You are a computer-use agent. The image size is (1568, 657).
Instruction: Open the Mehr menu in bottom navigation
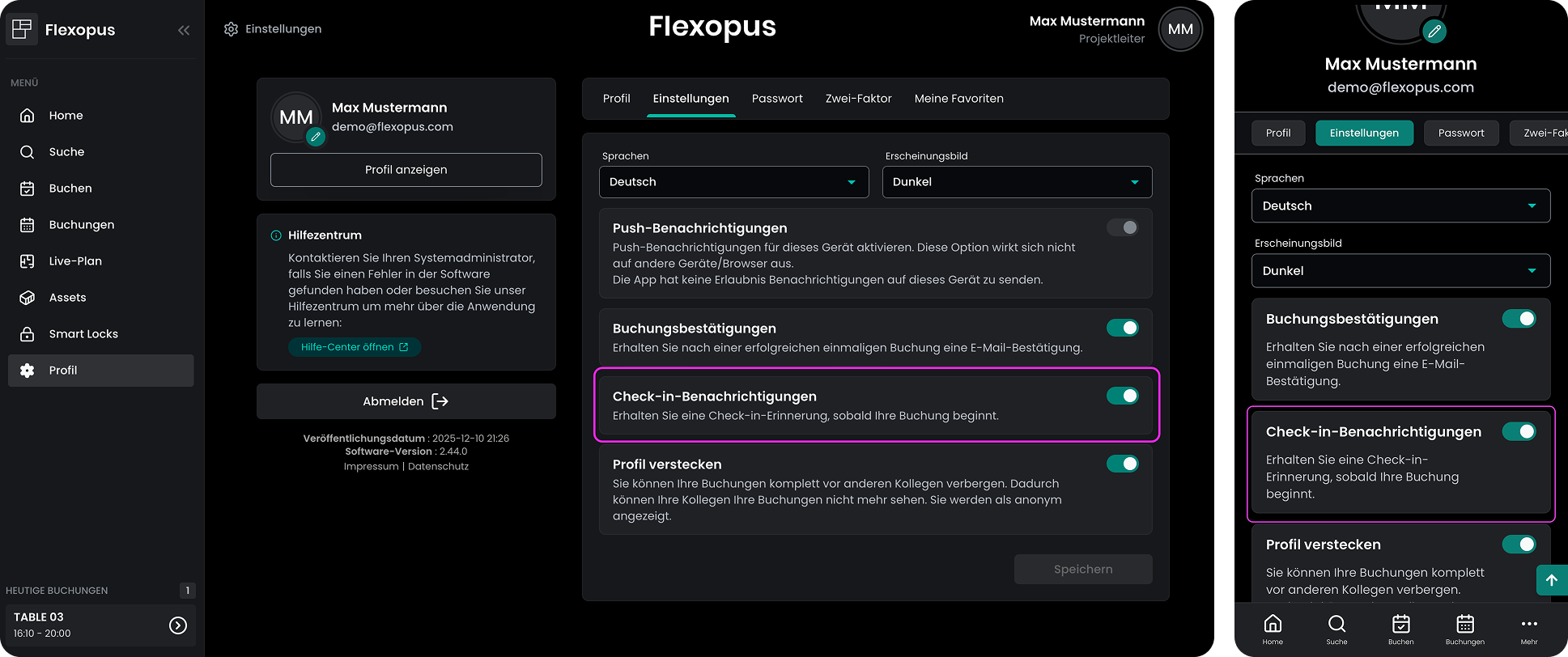click(x=1528, y=629)
